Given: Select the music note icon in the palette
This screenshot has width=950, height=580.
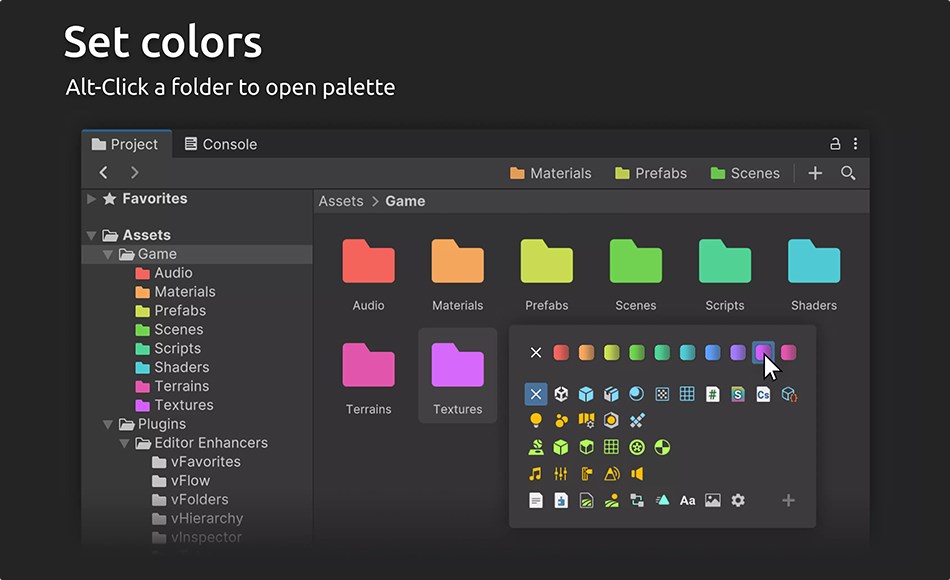Looking at the screenshot, I should (x=536, y=472).
